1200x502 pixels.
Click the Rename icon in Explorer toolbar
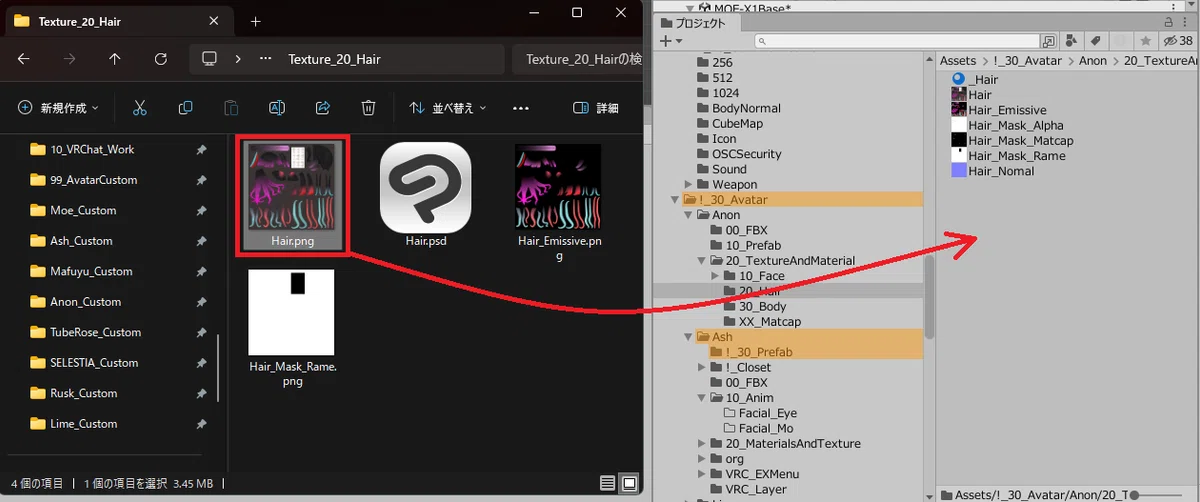[277, 108]
